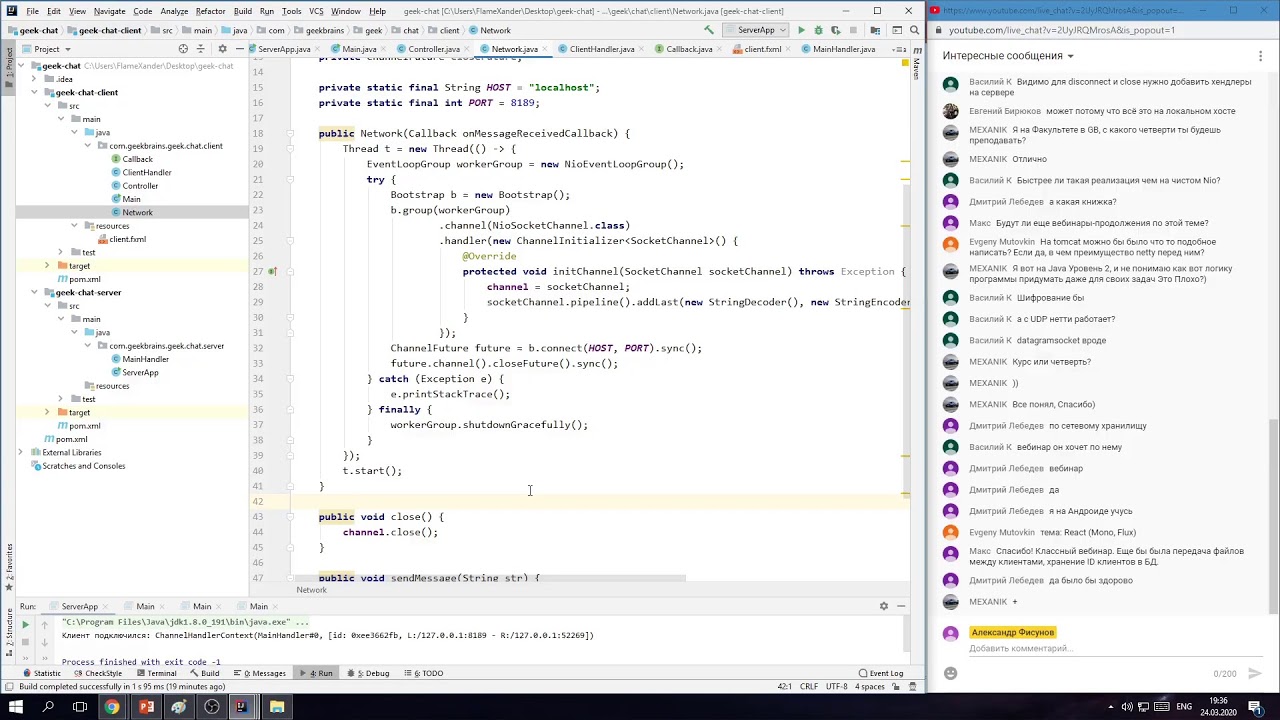
Task: Expand the External Libraries node
Action: [20, 453]
